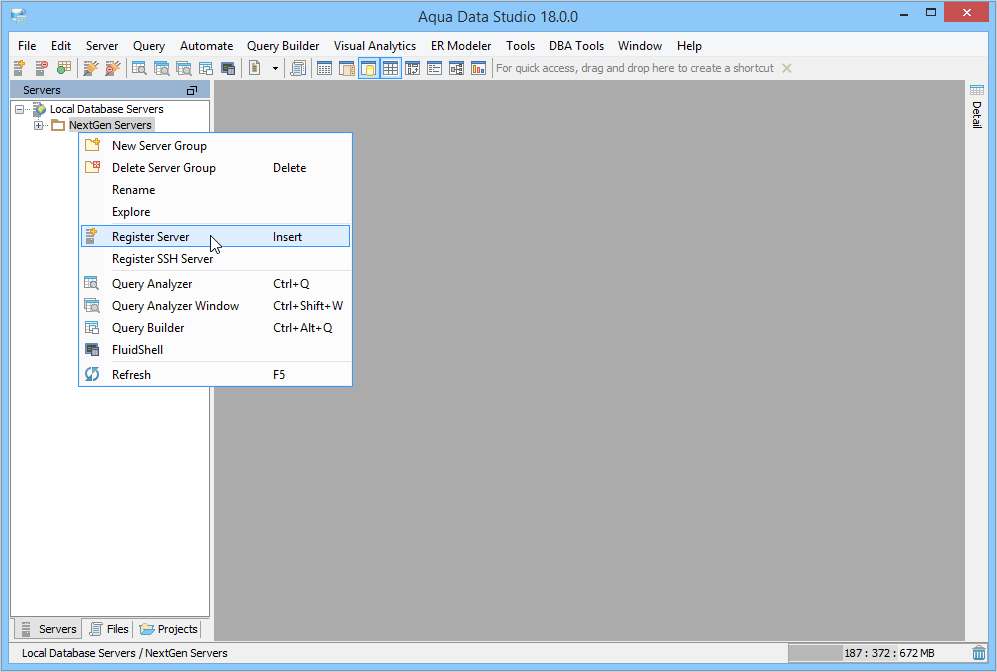Open the Automate menu
This screenshot has height=672, width=997.
tap(206, 46)
